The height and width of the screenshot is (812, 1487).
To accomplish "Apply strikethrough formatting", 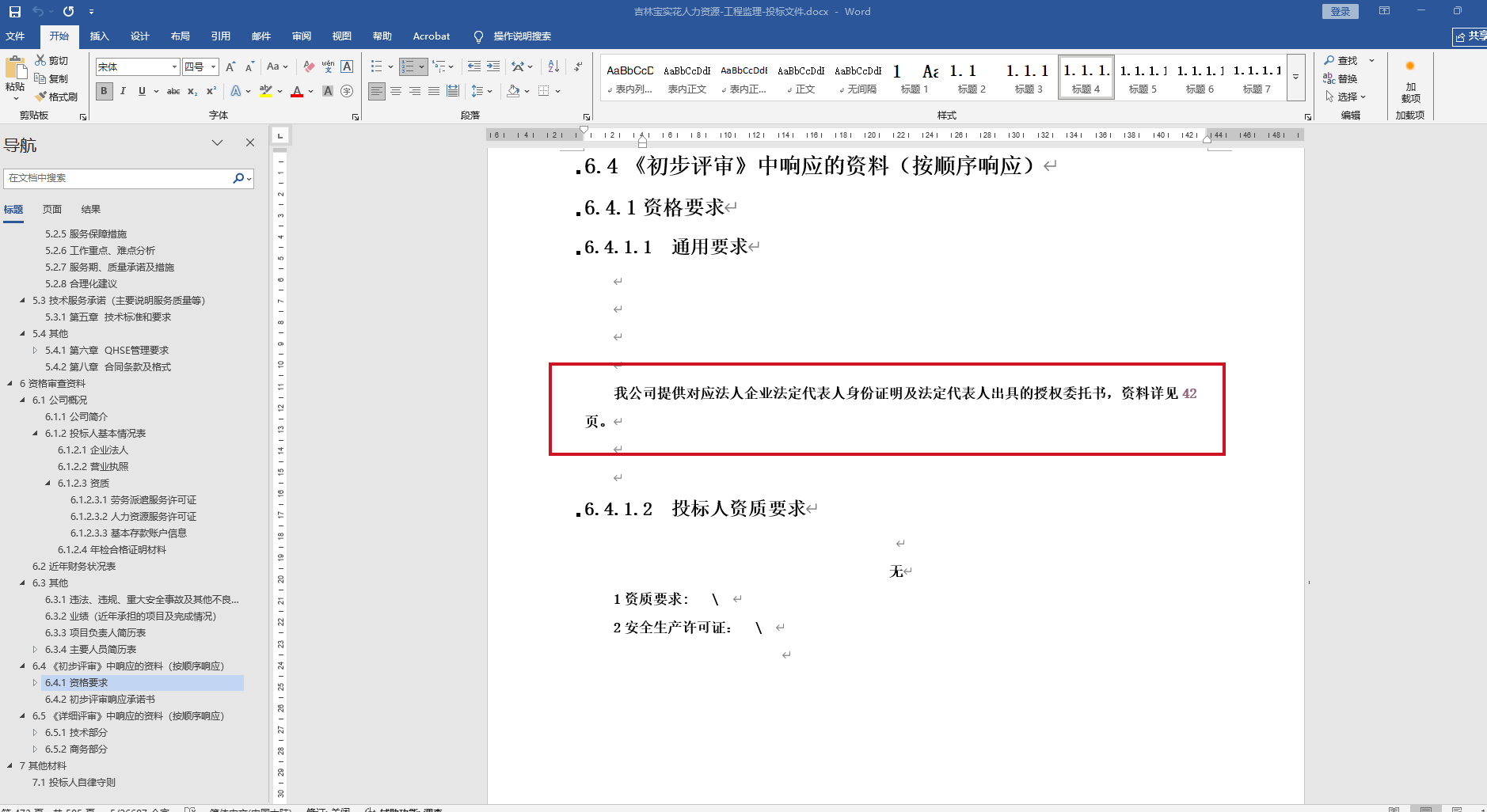I will (173, 92).
